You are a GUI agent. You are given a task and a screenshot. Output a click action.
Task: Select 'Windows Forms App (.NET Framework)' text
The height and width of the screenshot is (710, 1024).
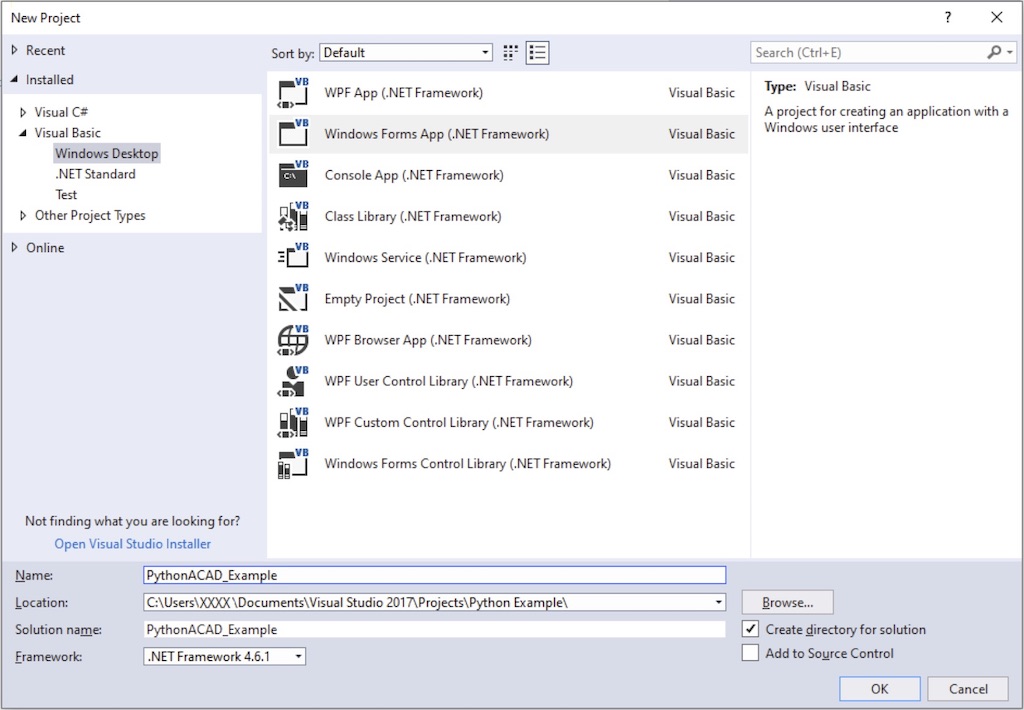[437, 134]
